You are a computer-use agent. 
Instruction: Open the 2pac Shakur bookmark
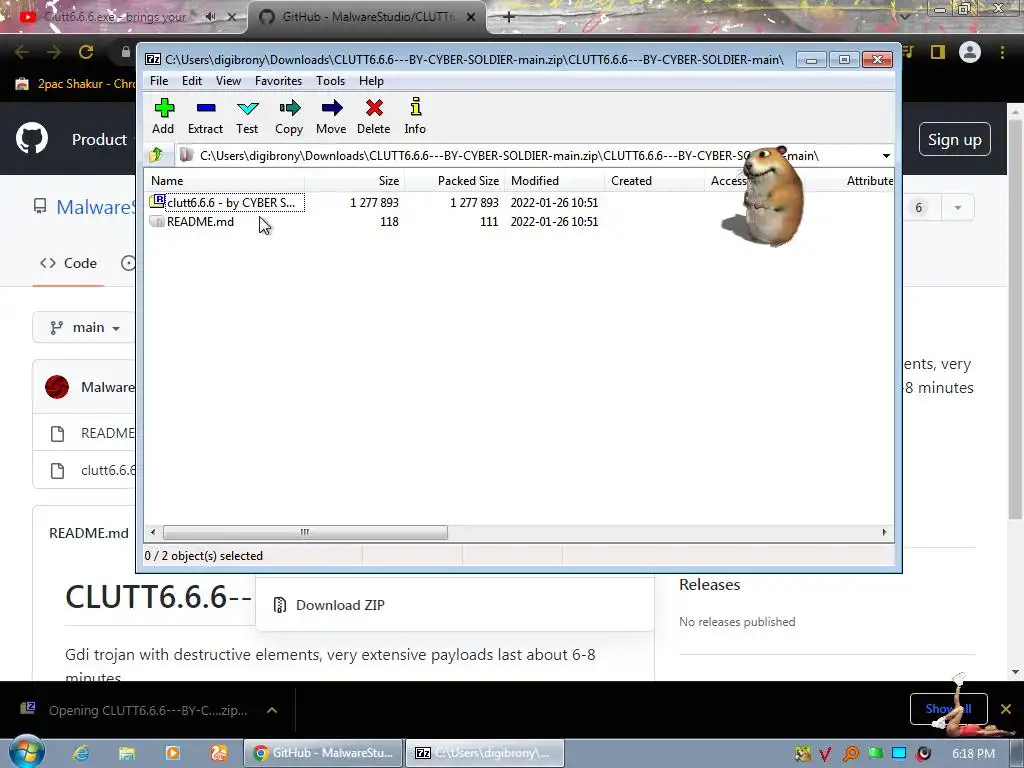pyautogui.click(x=74, y=84)
